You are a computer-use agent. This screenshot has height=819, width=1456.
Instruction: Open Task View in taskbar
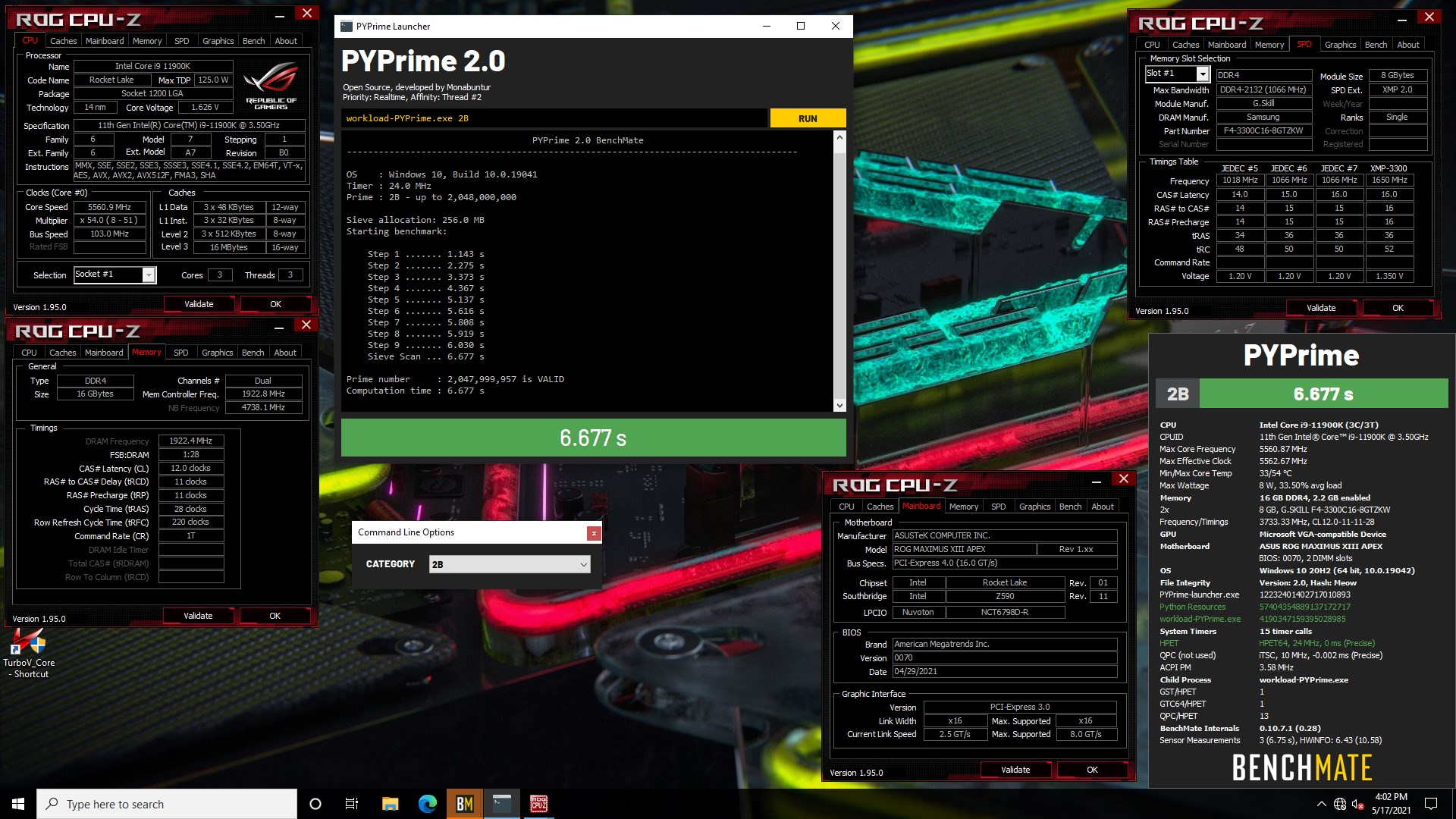pyautogui.click(x=352, y=804)
